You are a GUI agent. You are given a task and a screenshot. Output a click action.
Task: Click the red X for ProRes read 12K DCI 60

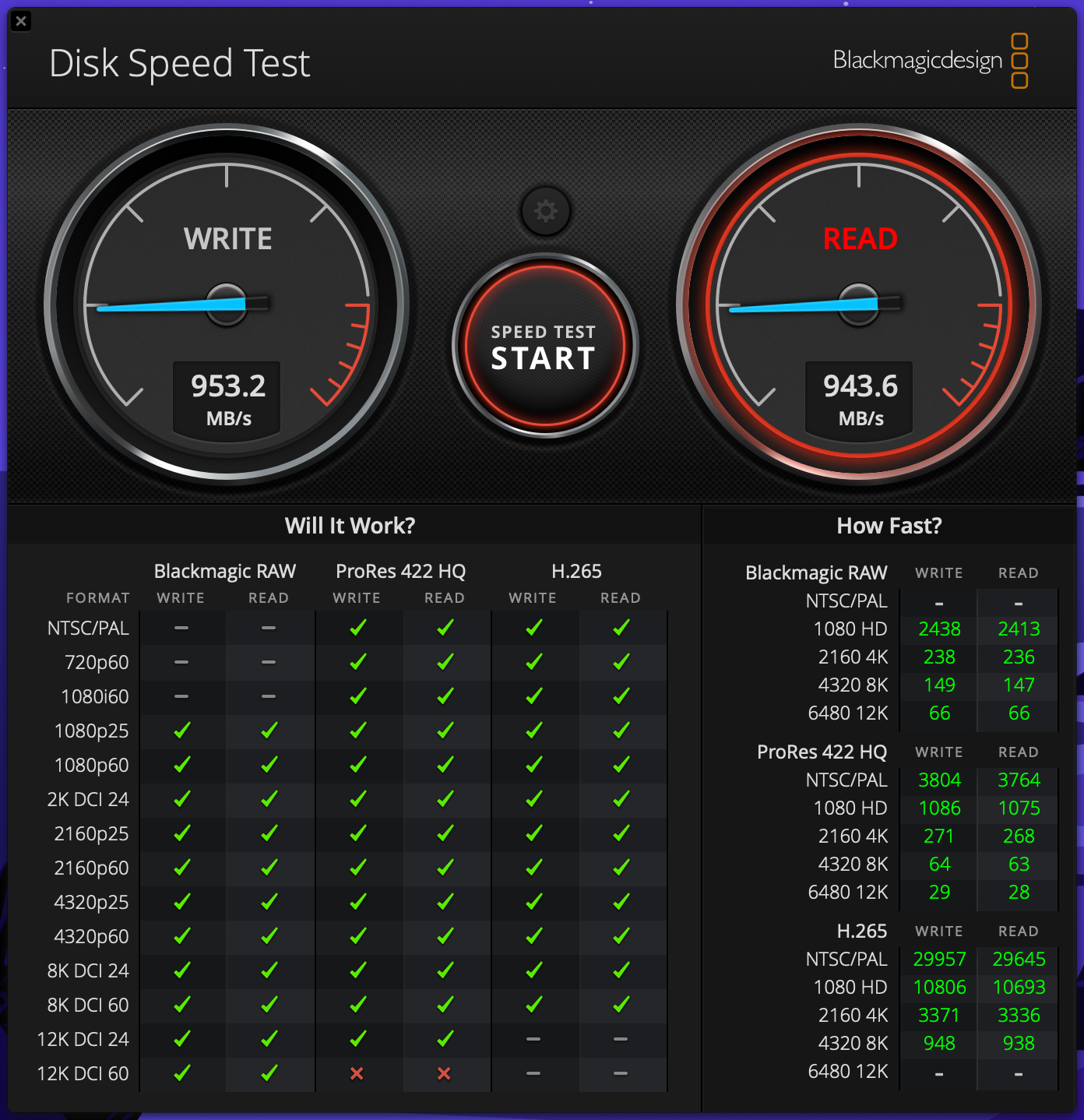click(444, 1073)
